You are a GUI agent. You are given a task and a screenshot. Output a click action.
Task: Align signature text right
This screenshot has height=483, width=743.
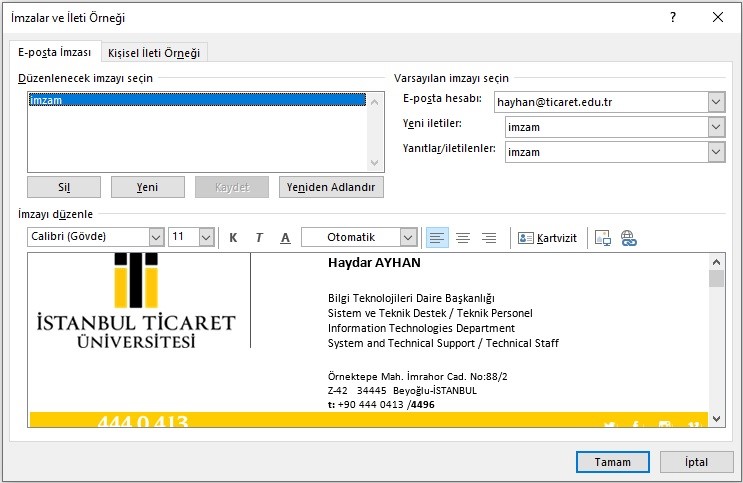tap(489, 237)
